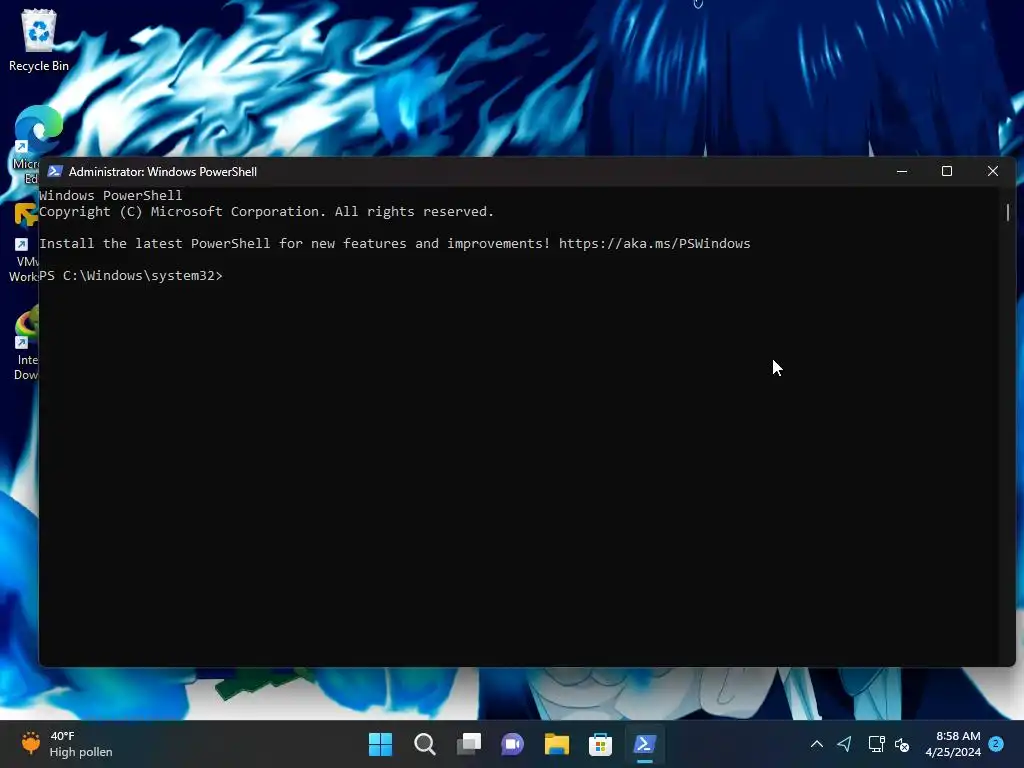
Task: Minimize the PowerShell window
Action: pyautogui.click(x=902, y=171)
